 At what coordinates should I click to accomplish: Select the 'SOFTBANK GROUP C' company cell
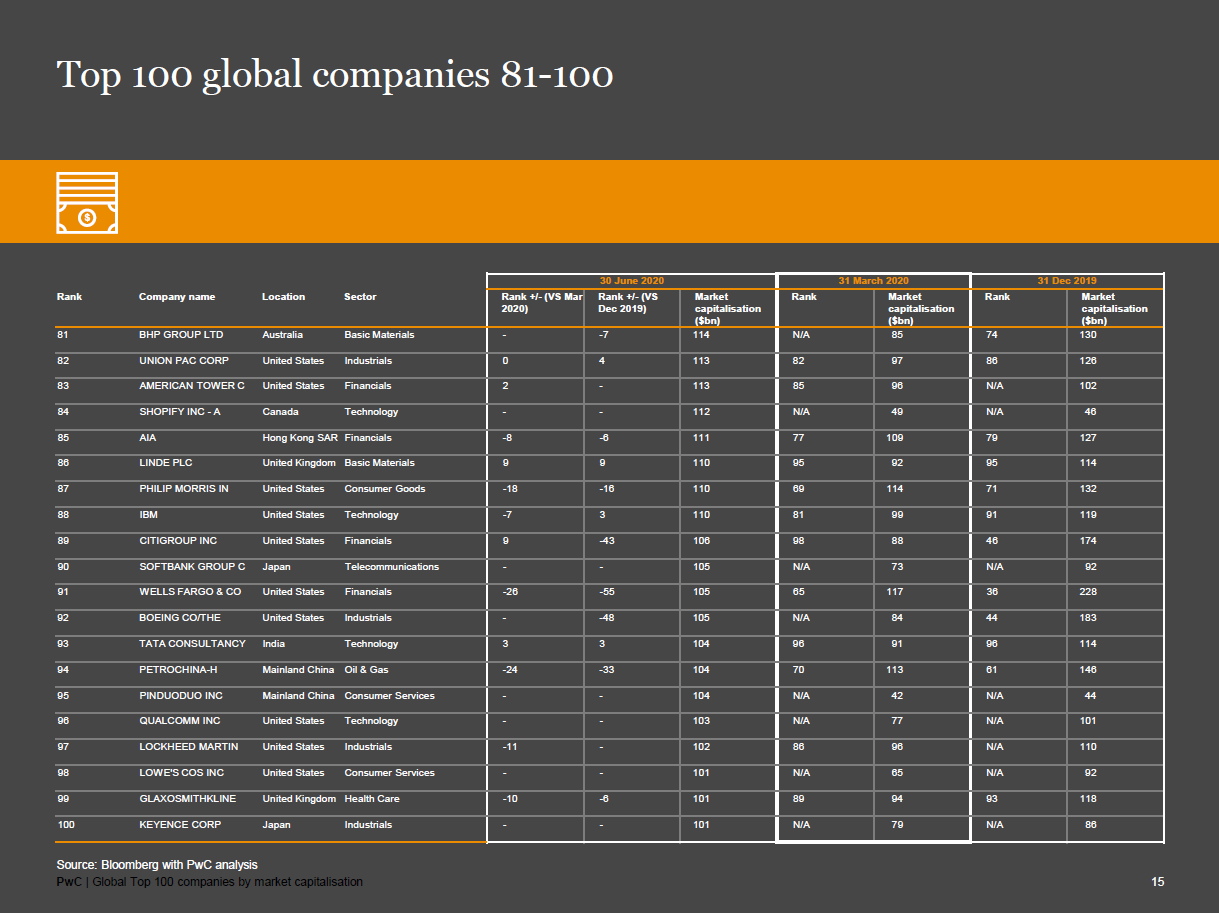pyautogui.click(x=192, y=567)
